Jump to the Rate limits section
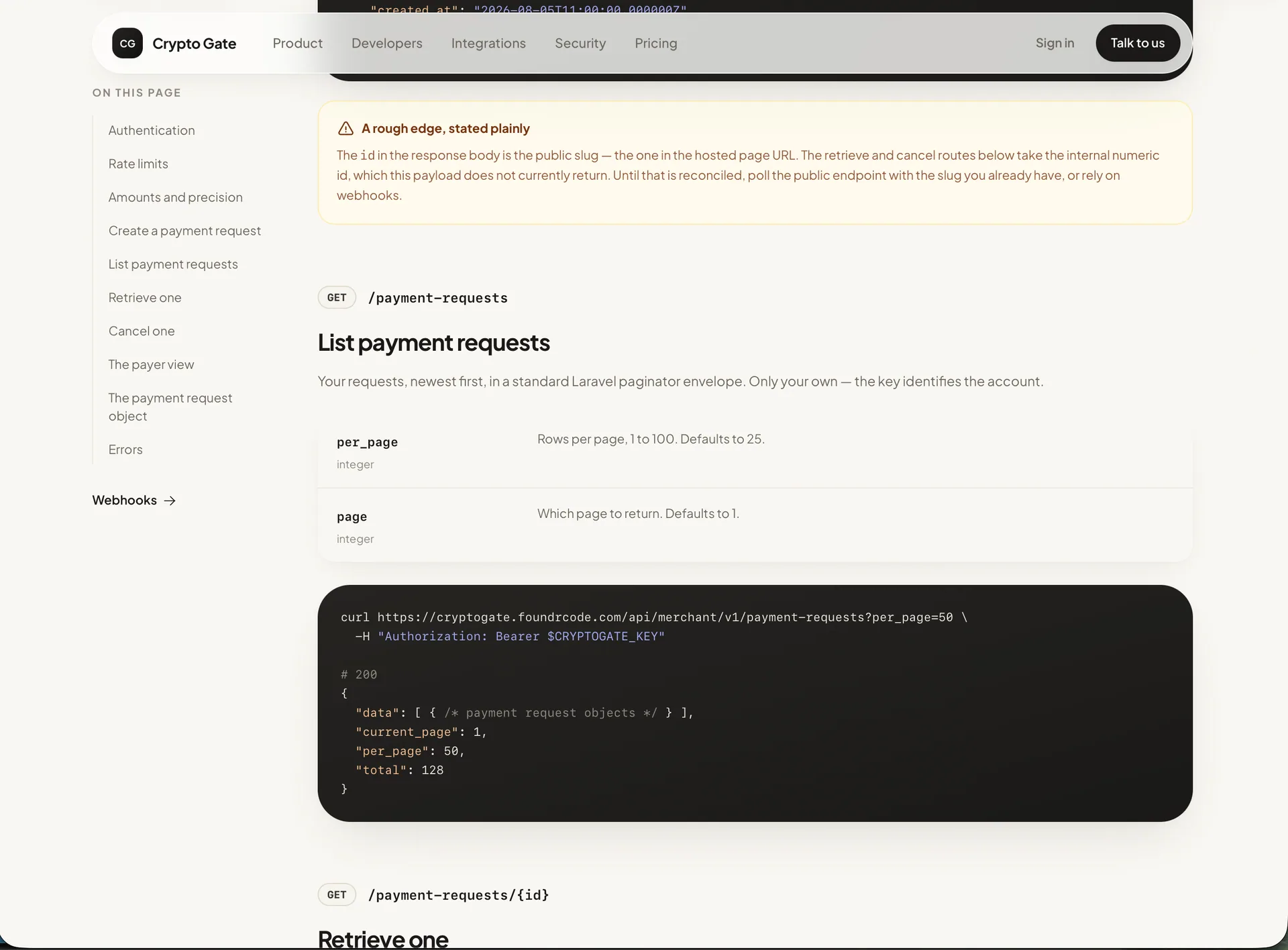This screenshot has height=950, width=1288. (x=138, y=164)
